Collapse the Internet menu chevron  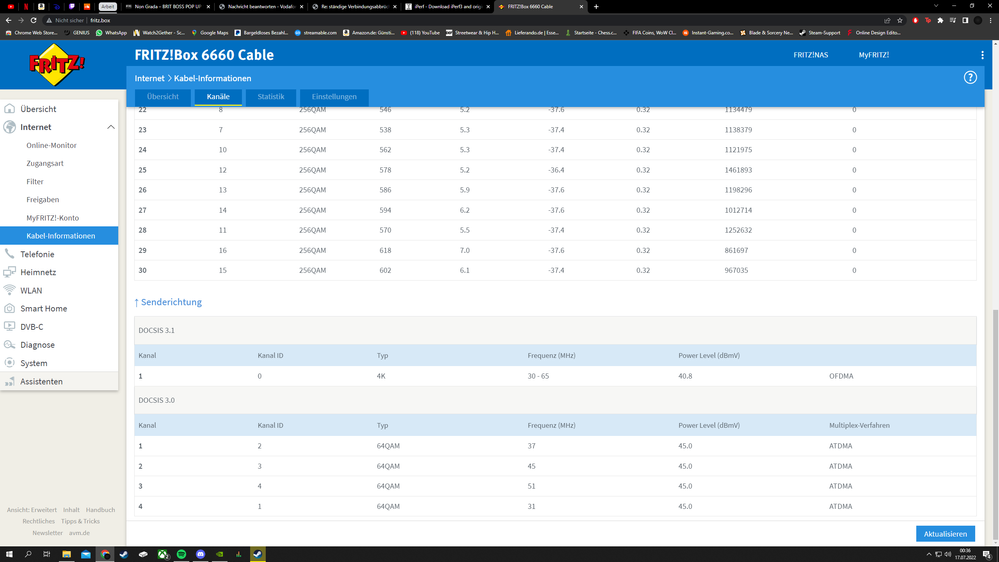111,127
